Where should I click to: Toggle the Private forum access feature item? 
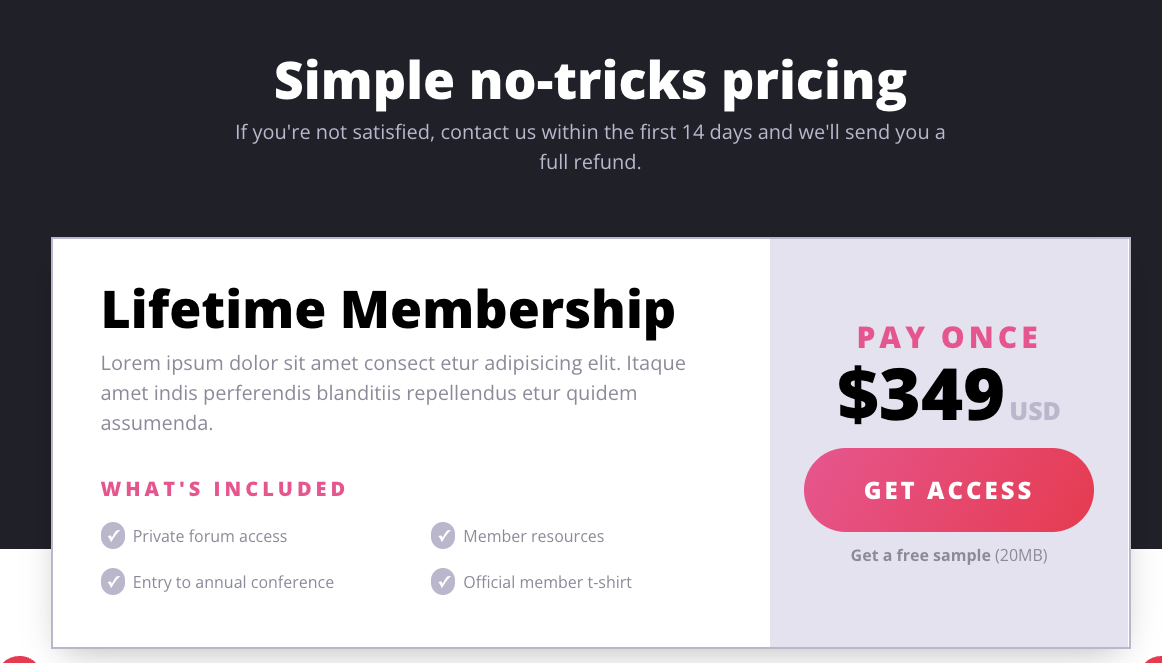click(x=209, y=536)
